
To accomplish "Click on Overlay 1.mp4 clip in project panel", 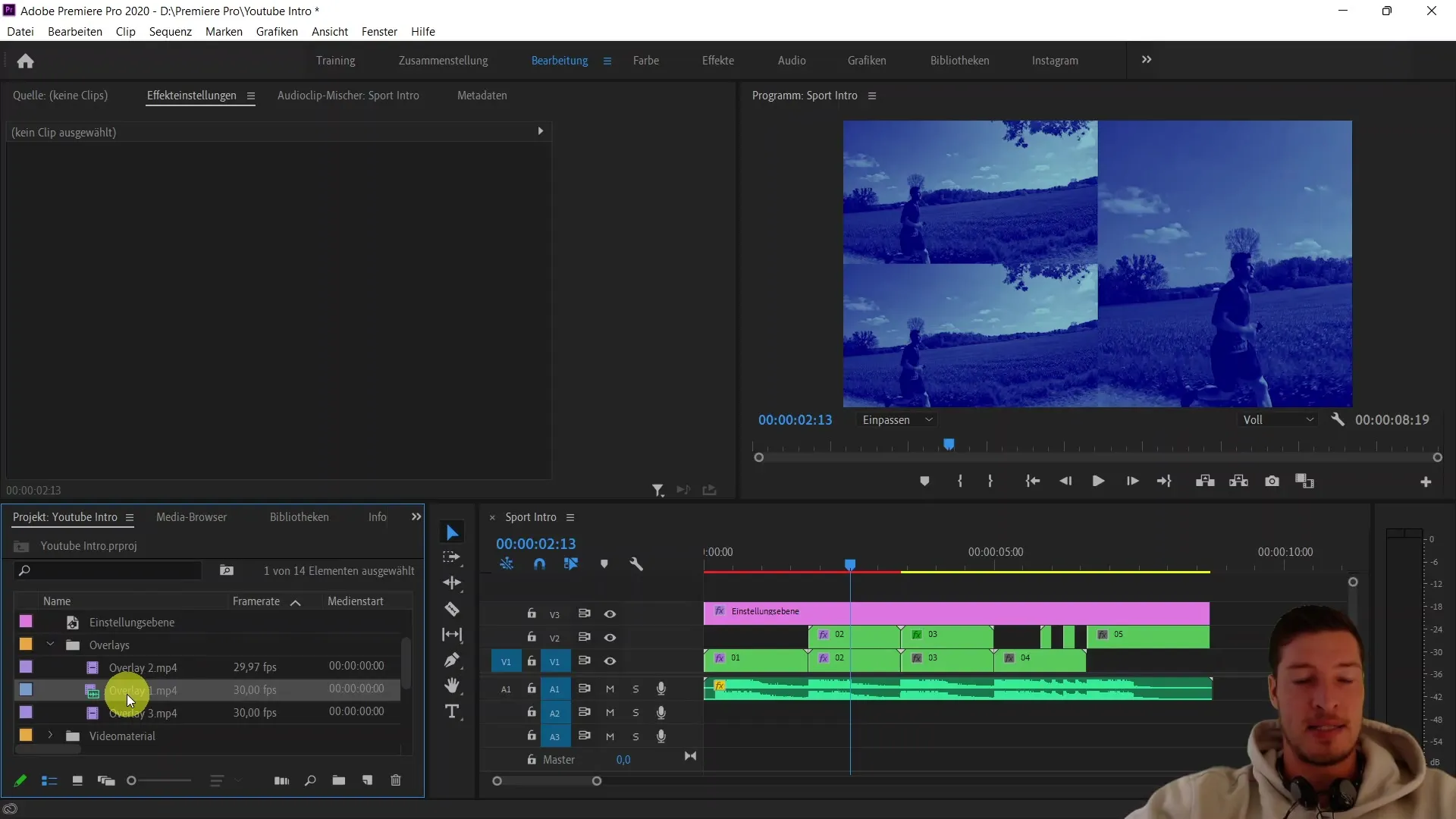I will pyautogui.click(x=143, y=690).
